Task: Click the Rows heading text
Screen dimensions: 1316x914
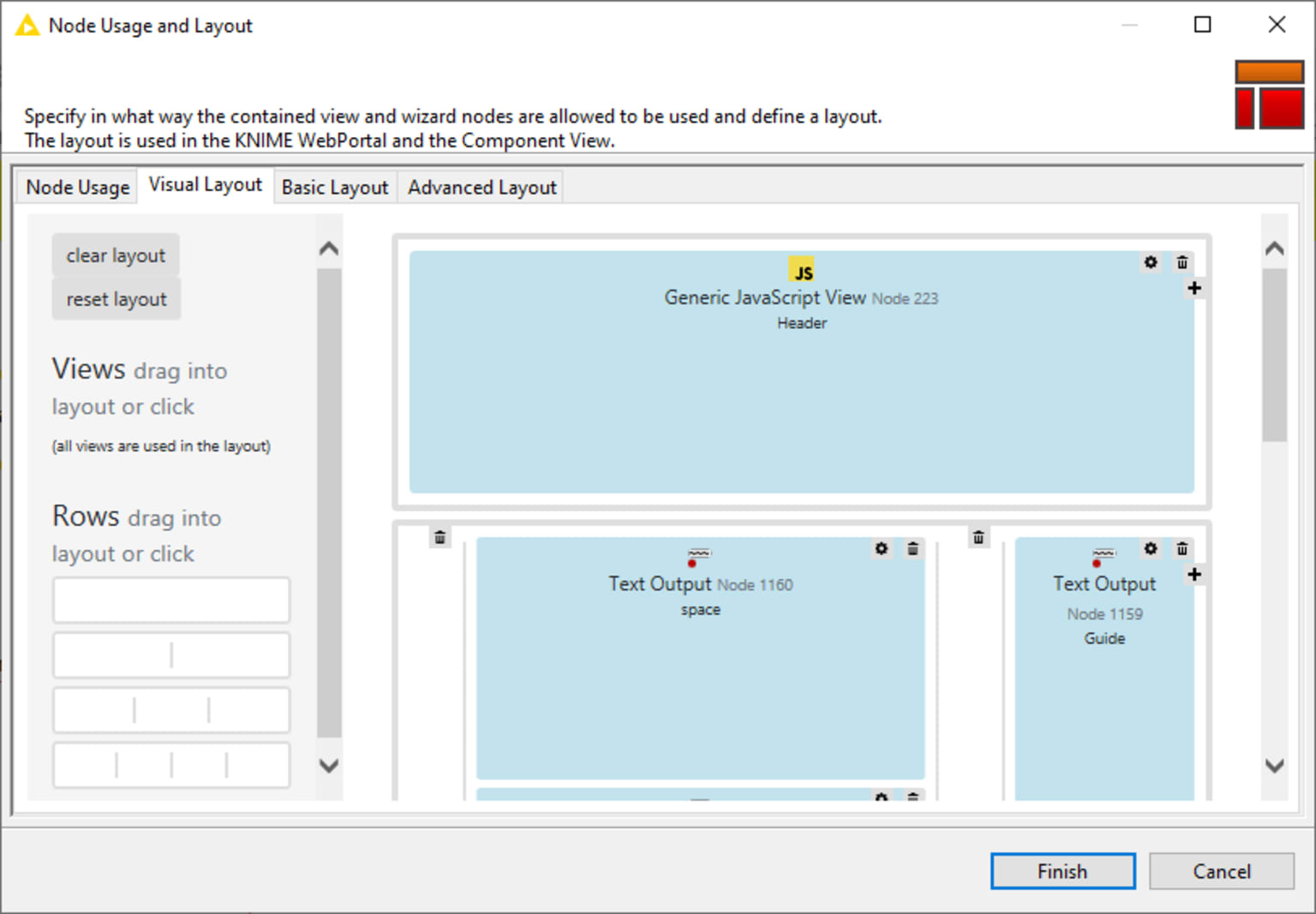Action: pos(86,516)
